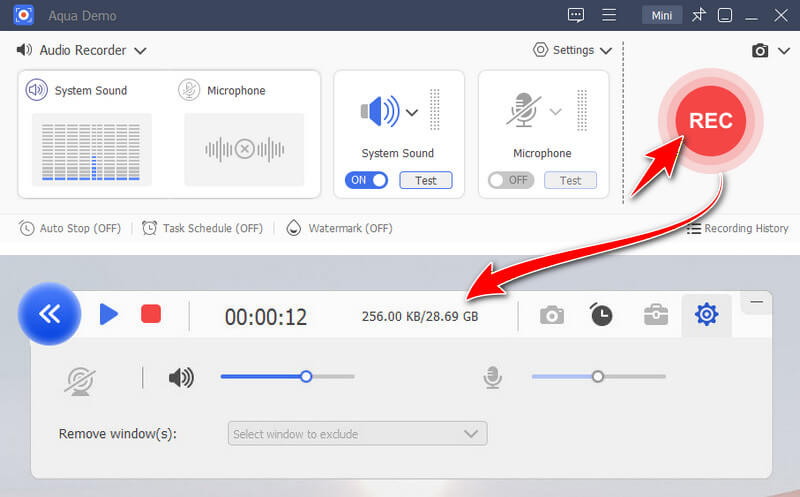Start recording with the REC button
800x497 pixels.
[x=711, y=121]
